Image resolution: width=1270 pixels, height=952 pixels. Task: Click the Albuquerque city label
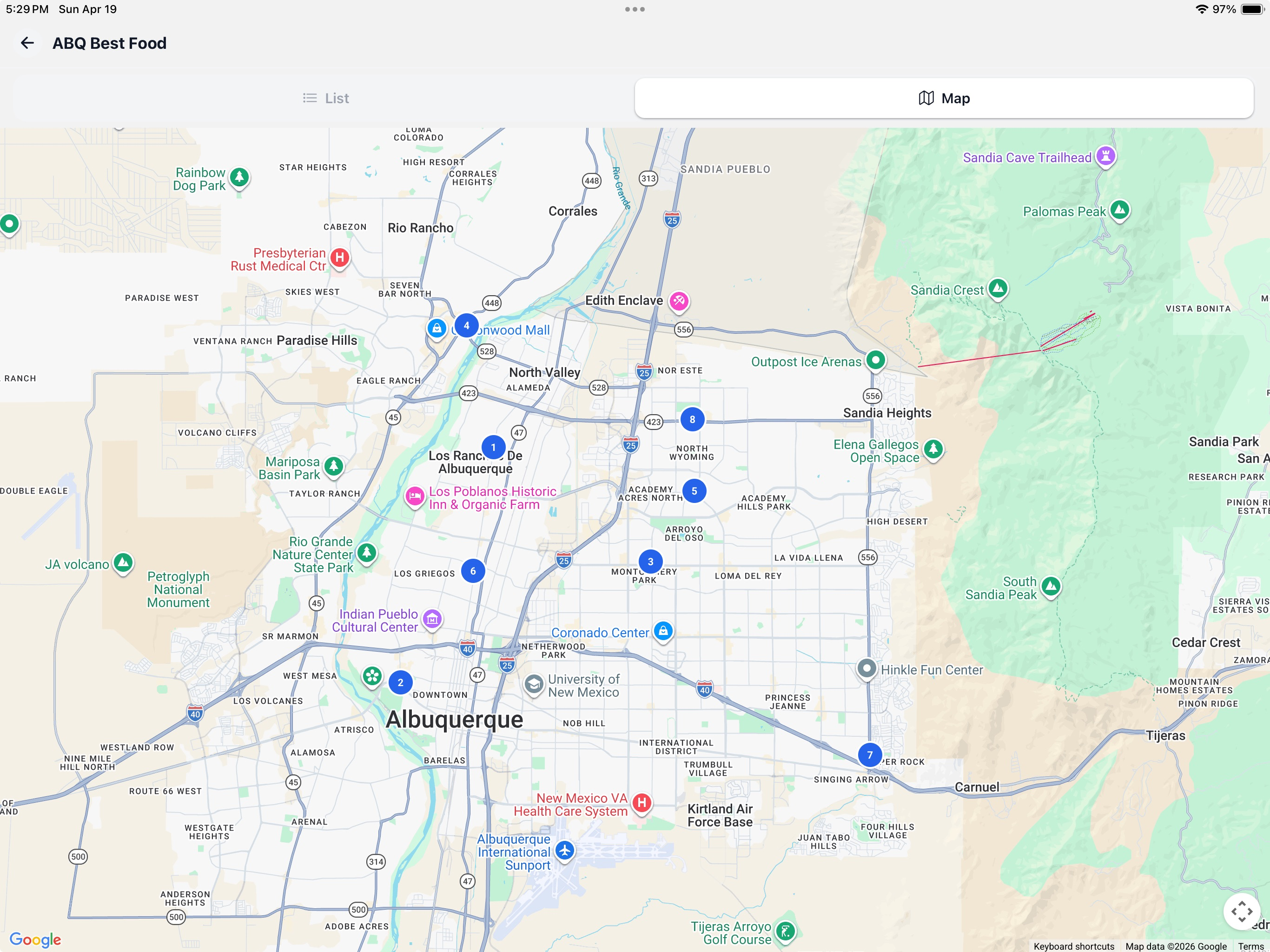(454, 720)
